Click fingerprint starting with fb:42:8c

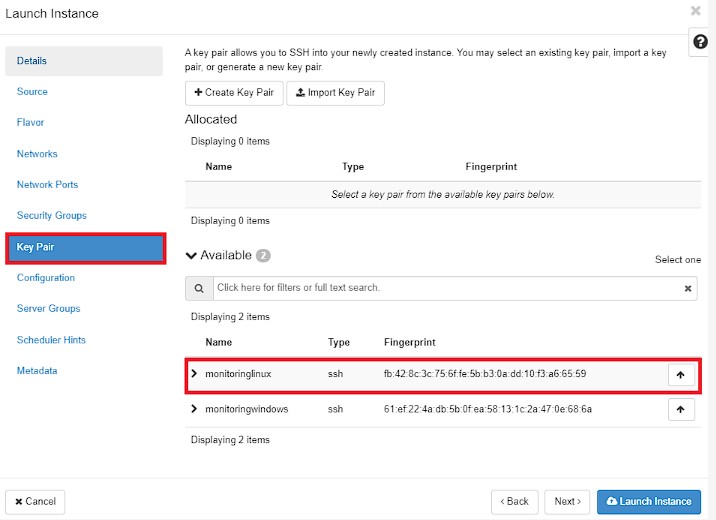[485, 374]
